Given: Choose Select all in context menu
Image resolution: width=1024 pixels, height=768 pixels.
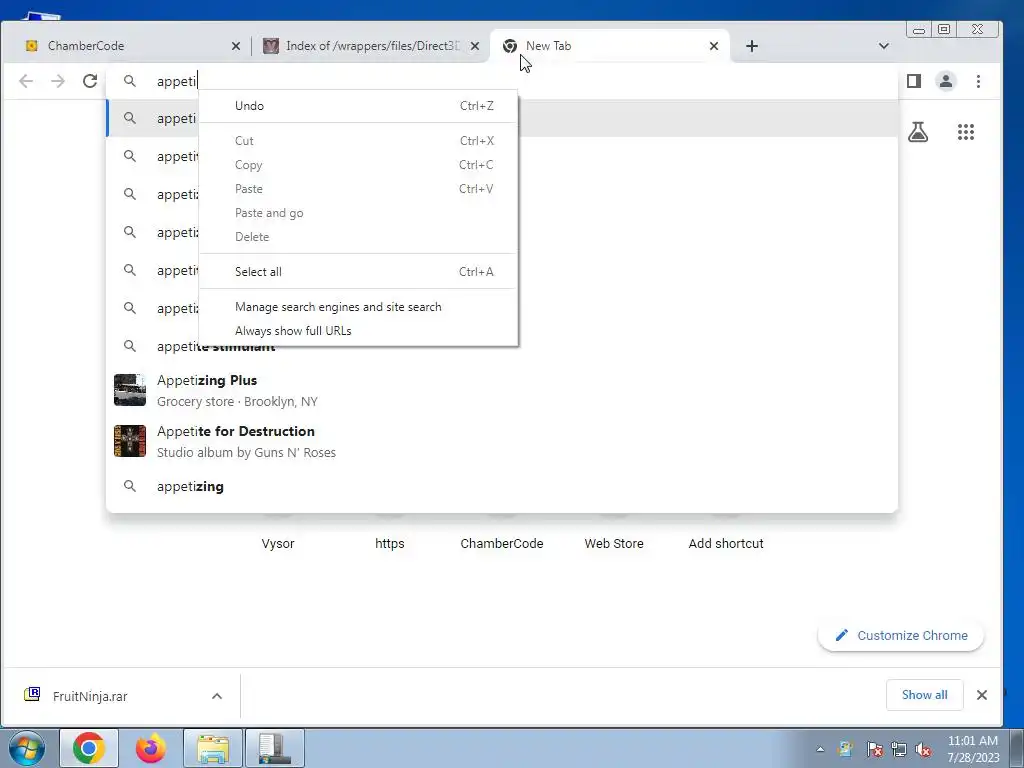Looking at the screenshot, I should click(358, 272).
